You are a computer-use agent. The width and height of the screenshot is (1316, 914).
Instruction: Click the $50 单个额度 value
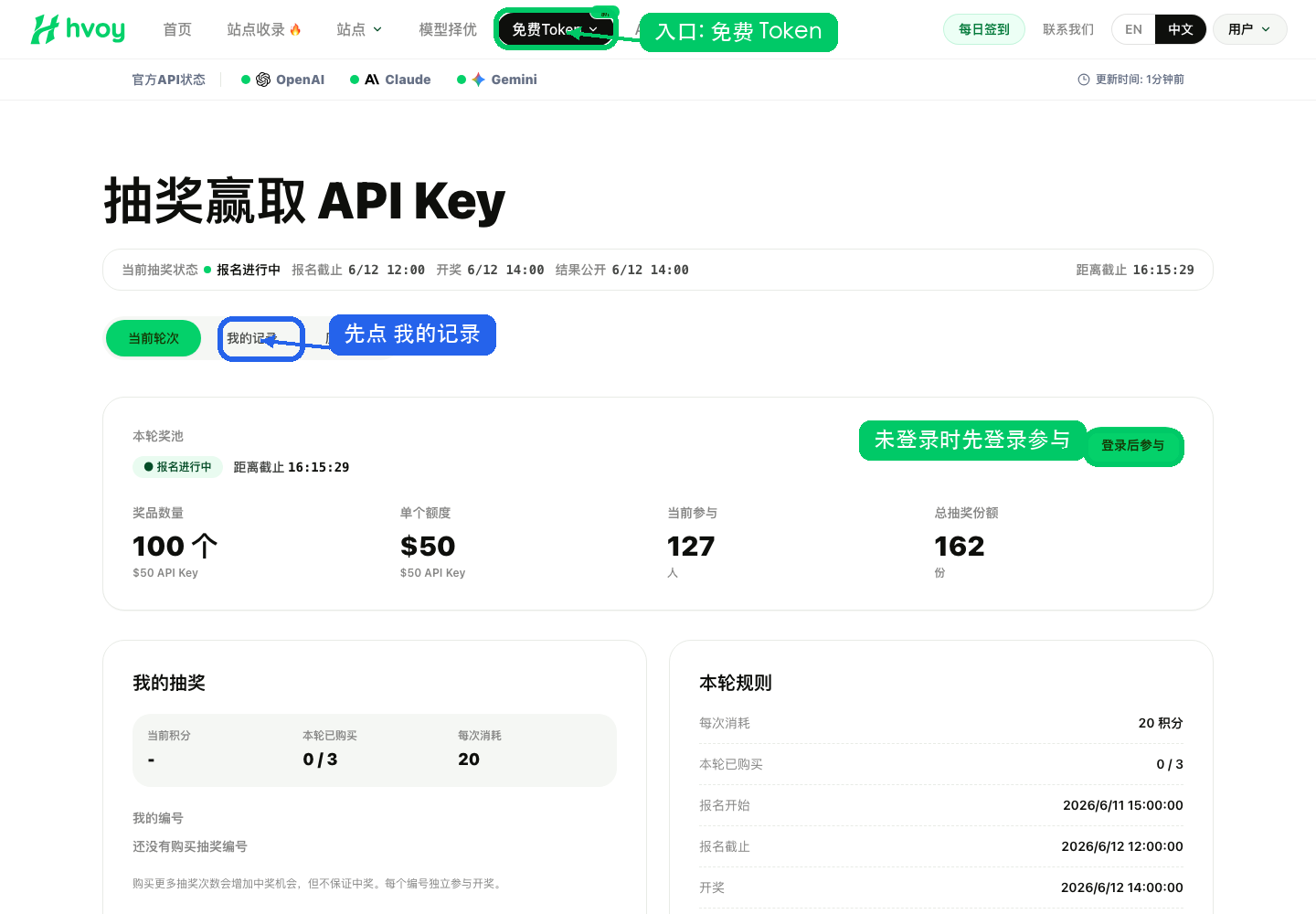428,546
